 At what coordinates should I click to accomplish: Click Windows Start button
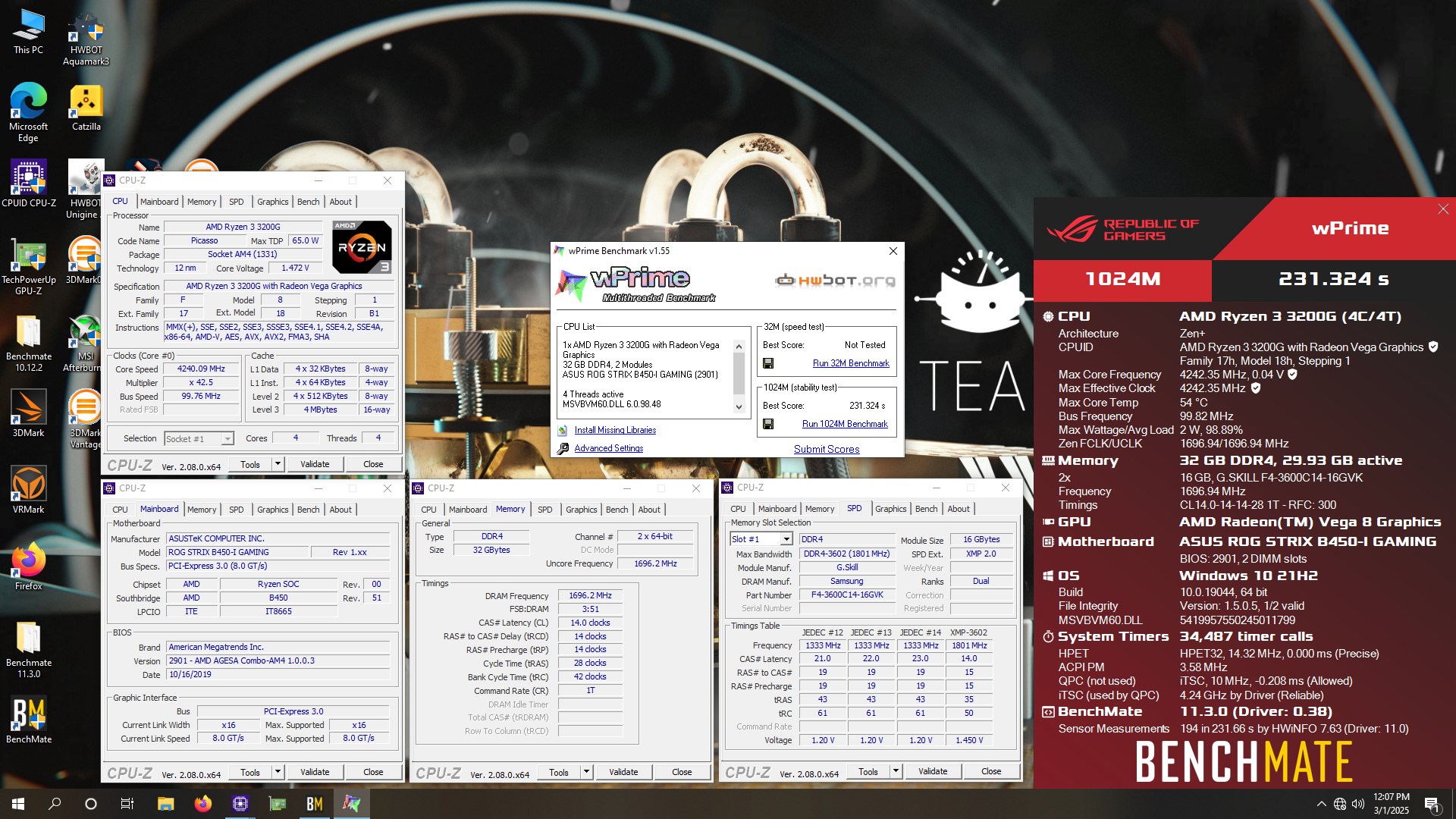click(18, 804)
